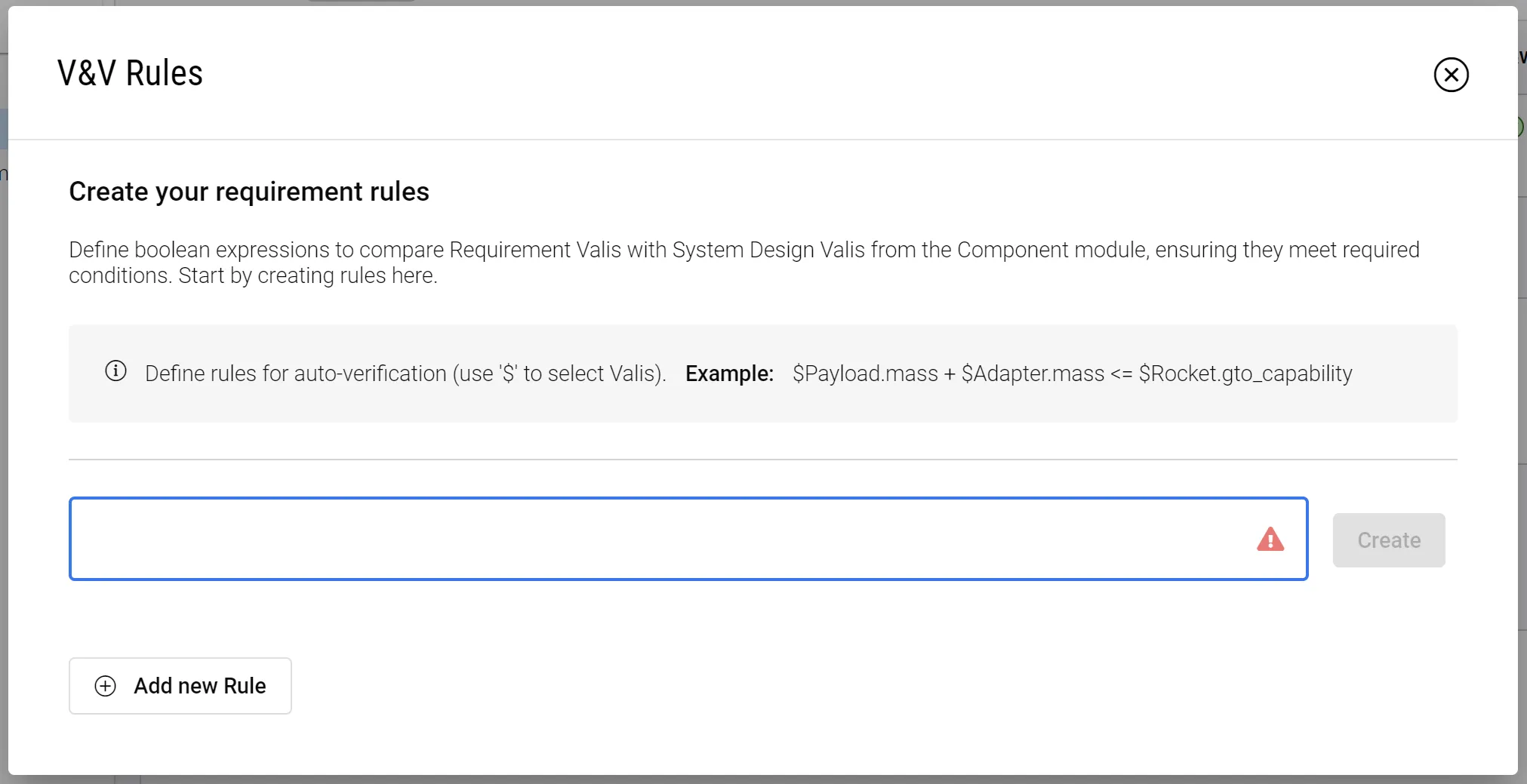Click the $Adapter.mass text in the example
The image size is (1527, 784).
[1033, 374]
